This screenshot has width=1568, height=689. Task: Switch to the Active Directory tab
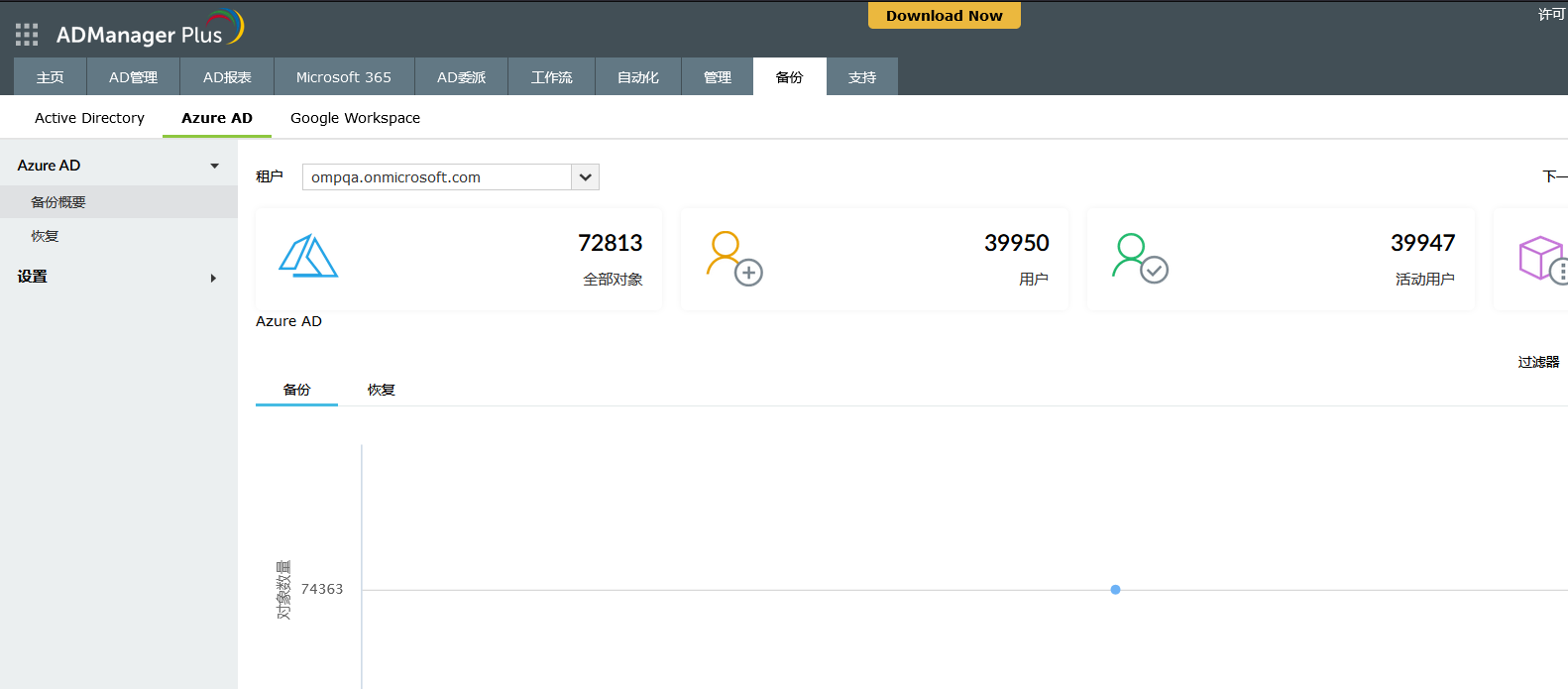coord(89,118)
